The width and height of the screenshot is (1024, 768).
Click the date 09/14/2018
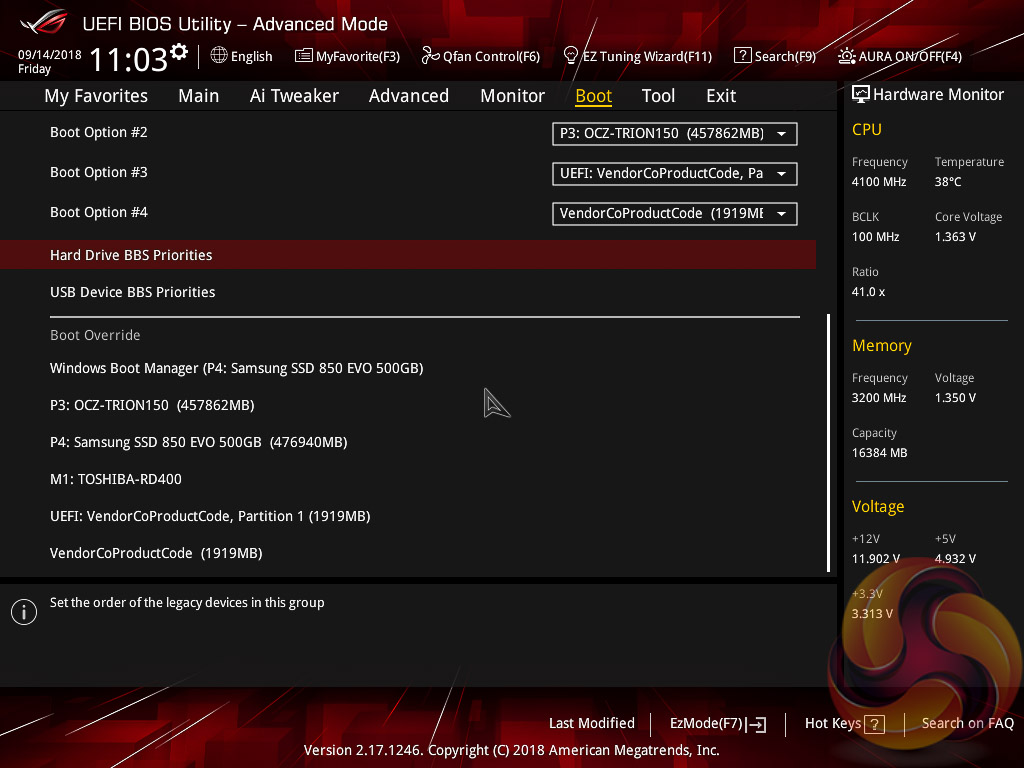pyautogui.click(x=50, y=55)
